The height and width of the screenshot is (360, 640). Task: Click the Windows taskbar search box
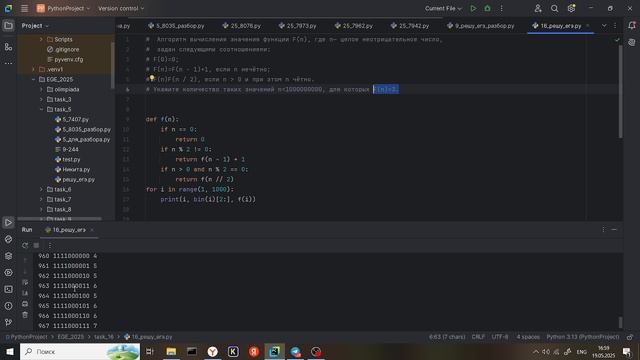(80, 351)
